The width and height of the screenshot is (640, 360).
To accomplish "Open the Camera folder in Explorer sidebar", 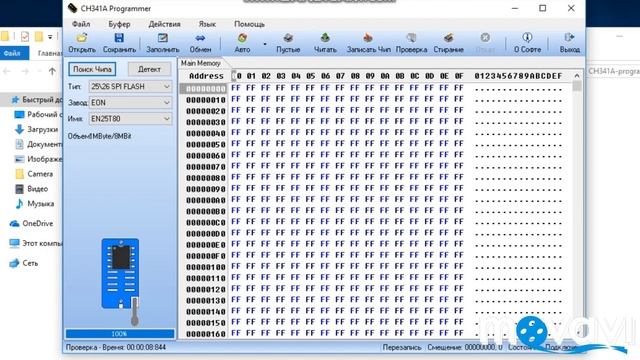I will coord(34,174).
